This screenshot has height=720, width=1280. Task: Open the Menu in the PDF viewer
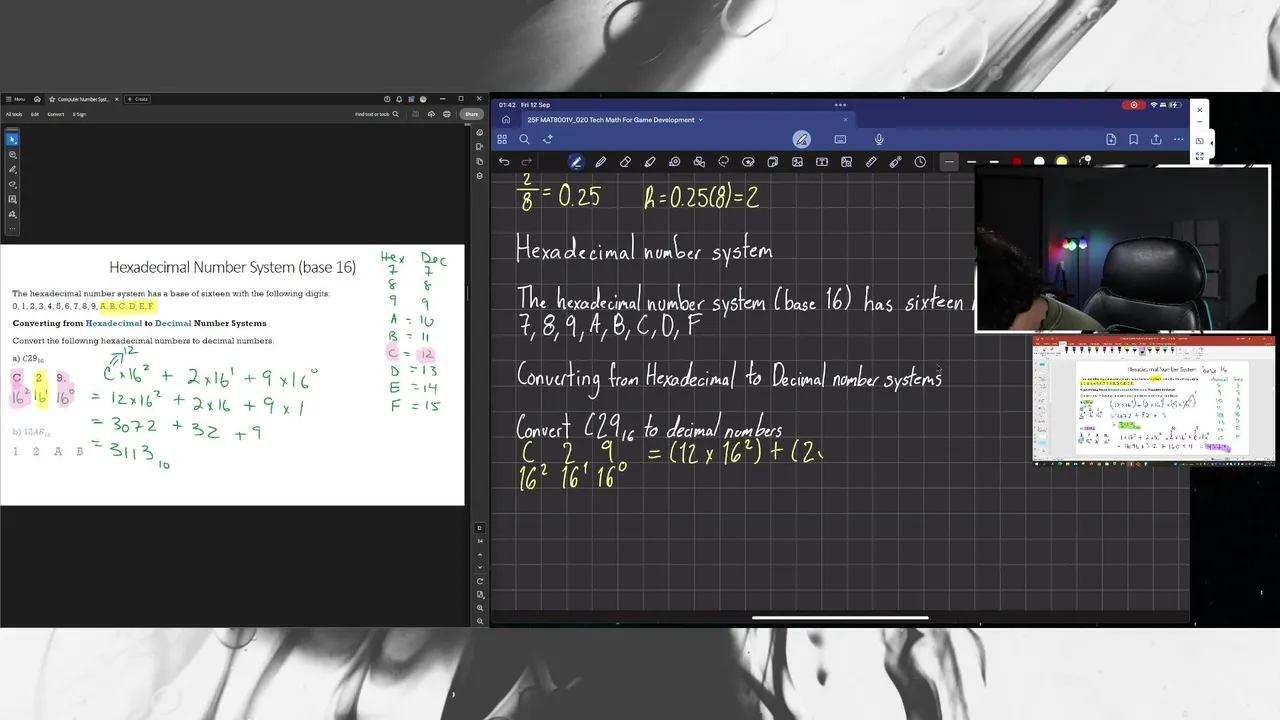(15, 99)
